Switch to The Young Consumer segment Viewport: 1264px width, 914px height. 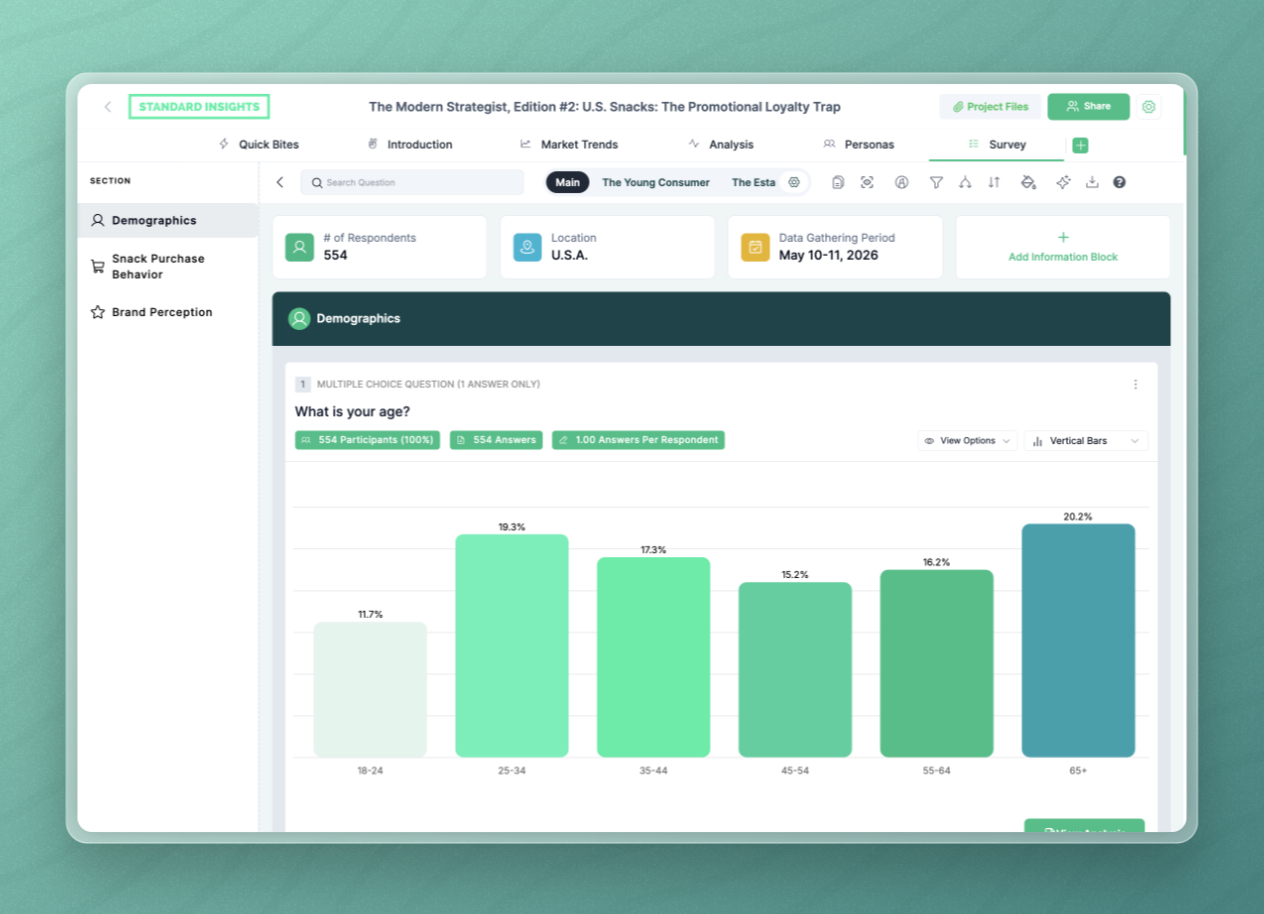tap(656, 182)
